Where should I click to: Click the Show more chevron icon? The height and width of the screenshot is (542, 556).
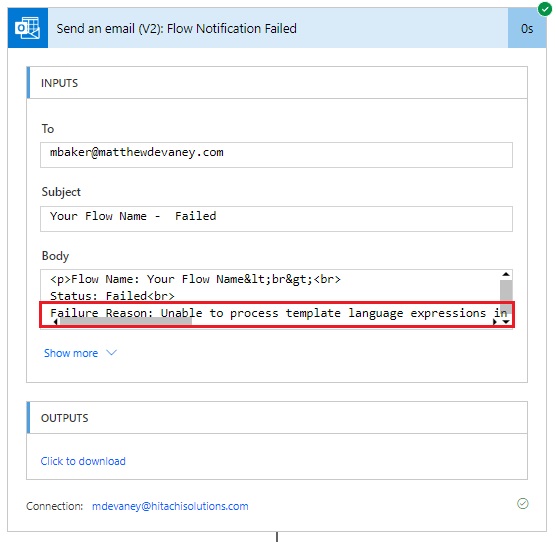[x=111, y=353]
